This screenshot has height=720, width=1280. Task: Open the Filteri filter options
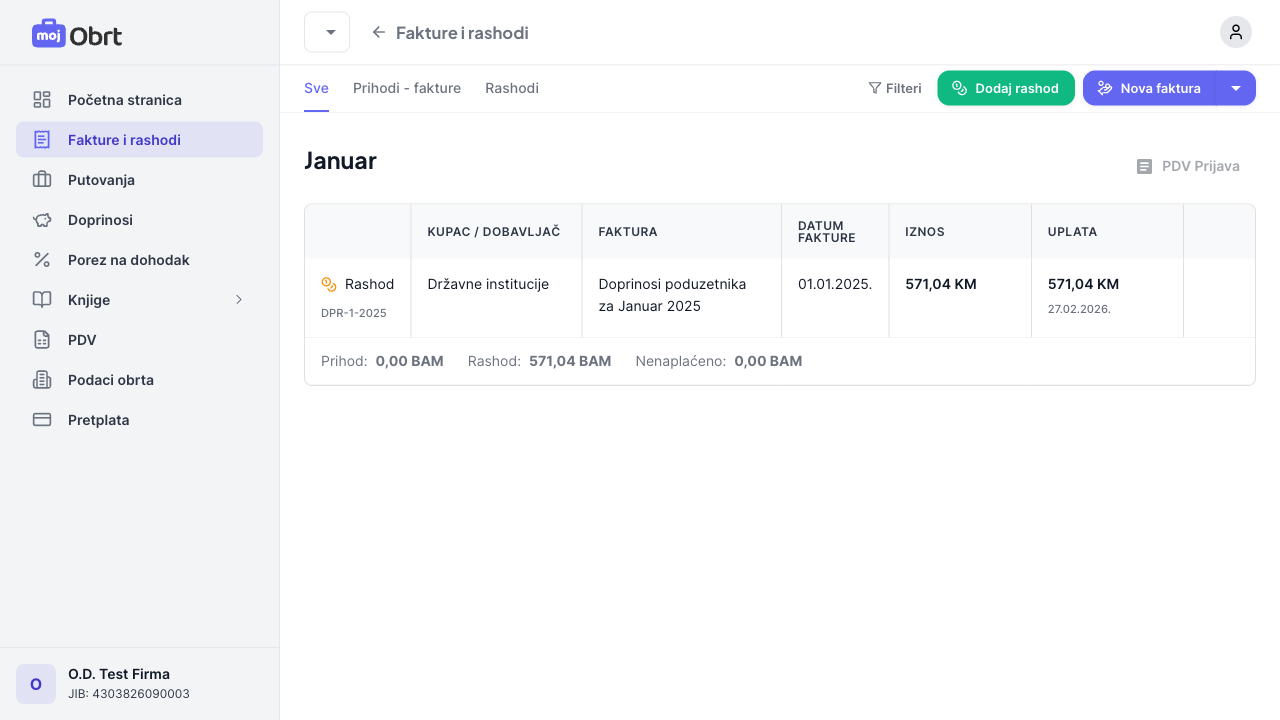coord(895,88)
